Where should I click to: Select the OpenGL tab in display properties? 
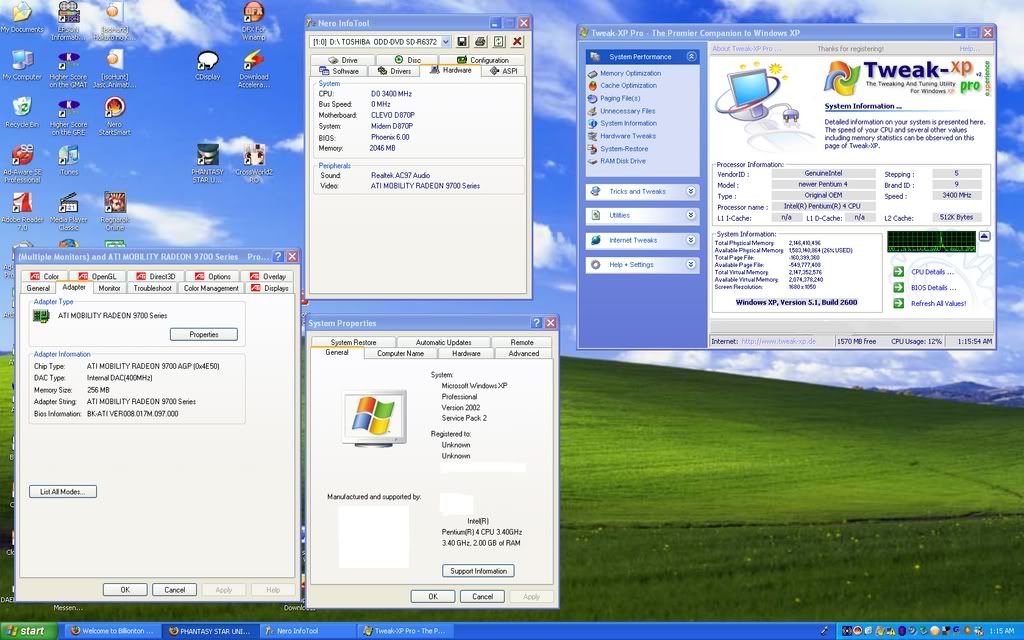pos(97,276)
